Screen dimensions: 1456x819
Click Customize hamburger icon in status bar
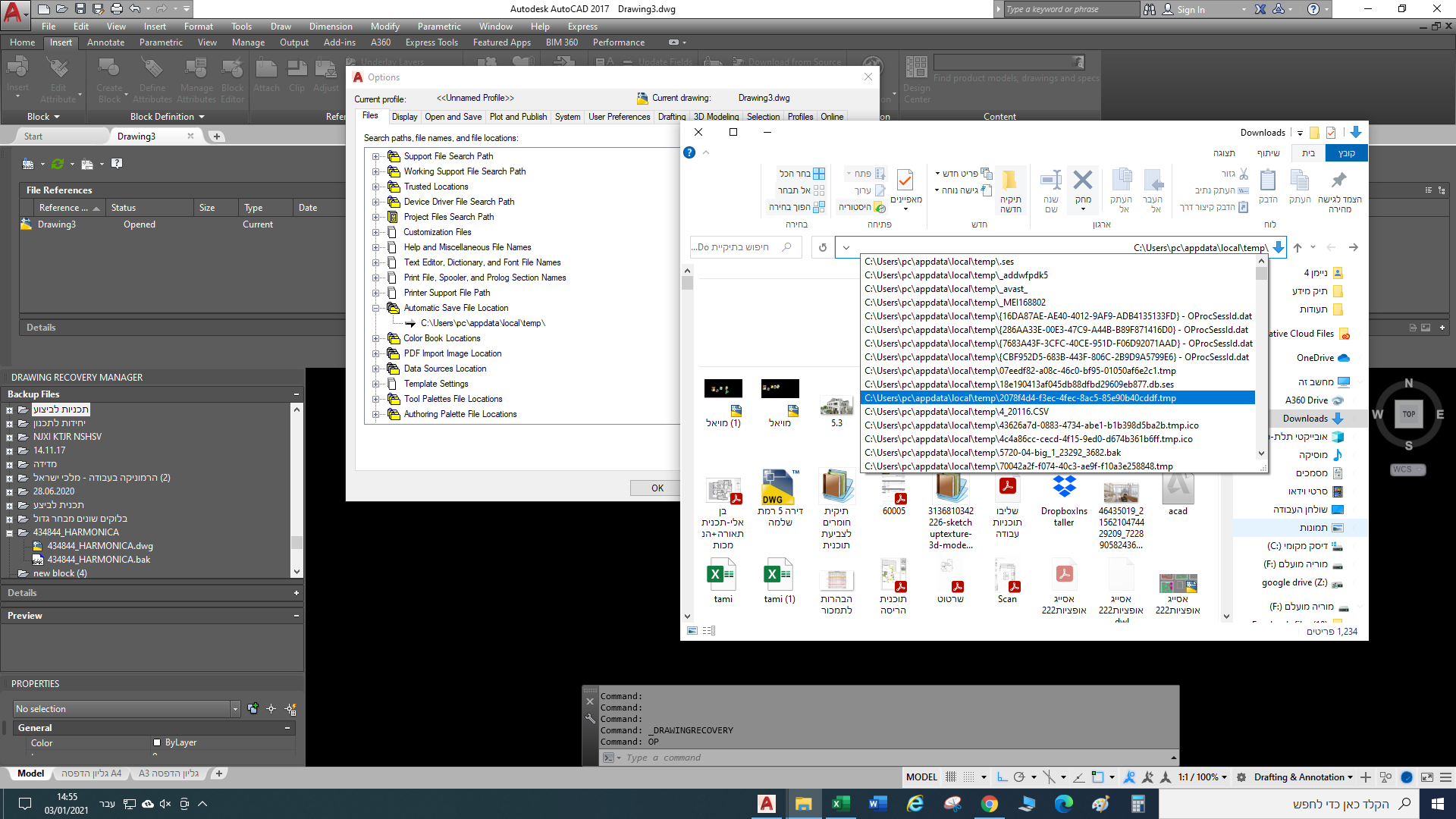point(1446,777)
